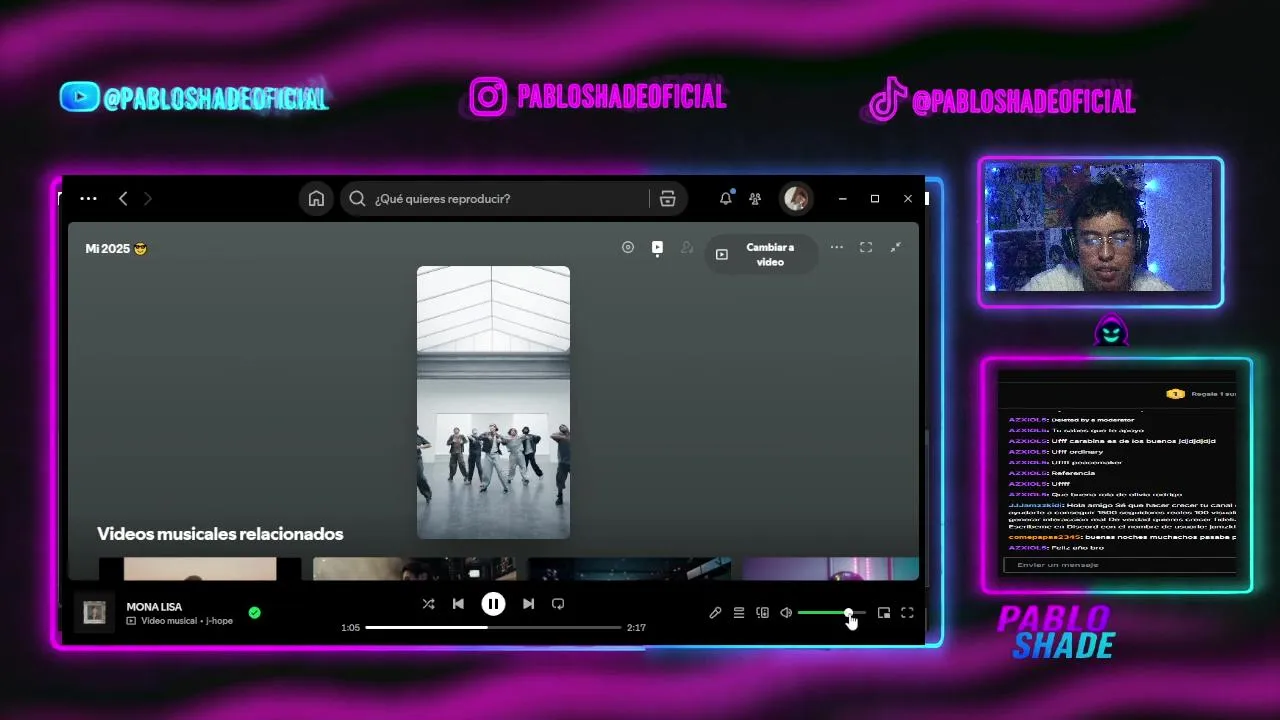Maximize the Spotify window
Viewport: 1280px width, 720px height.
[x=875, y=199]
